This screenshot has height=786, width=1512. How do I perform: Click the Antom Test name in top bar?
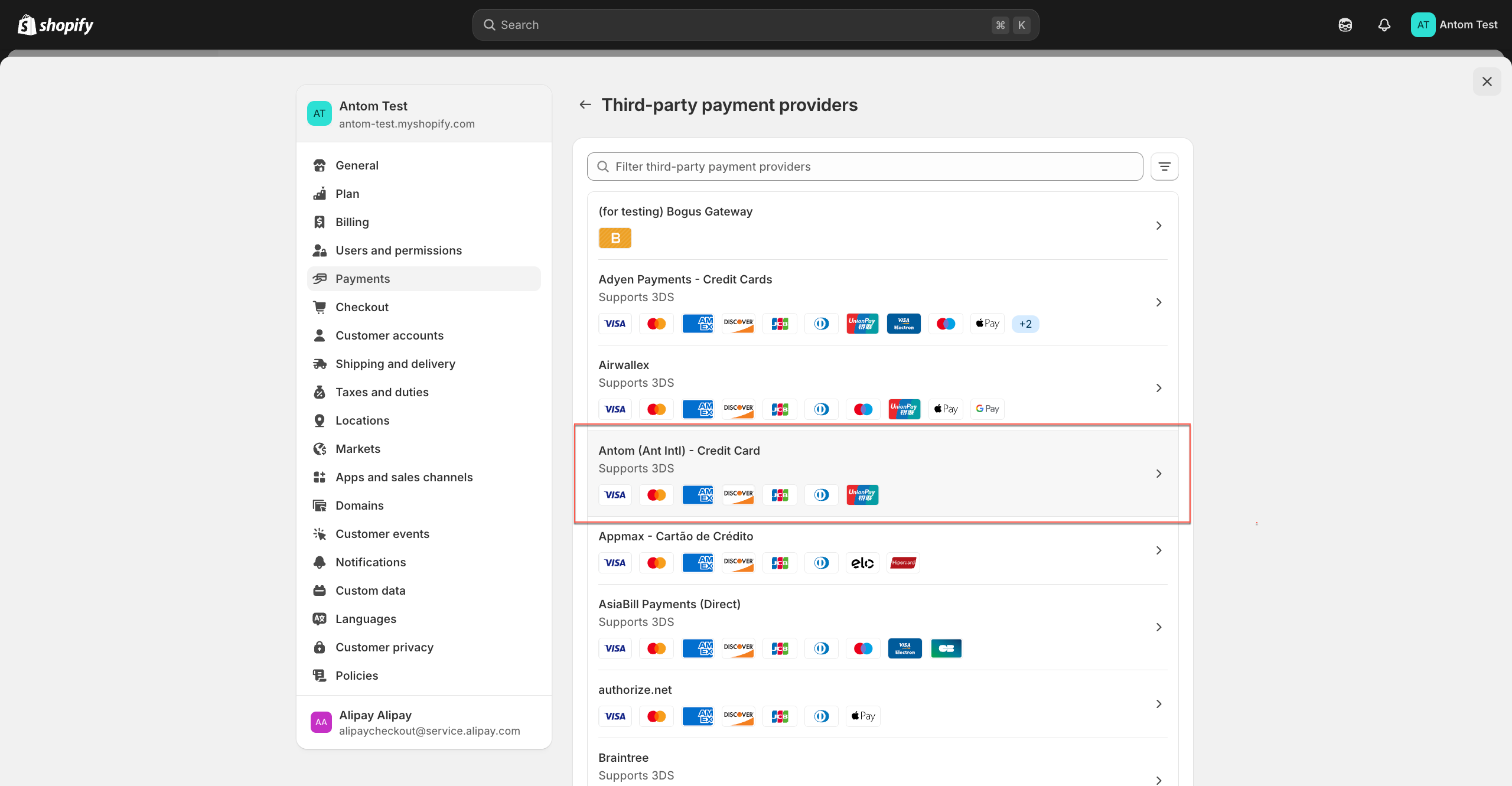coord(1468,25)
